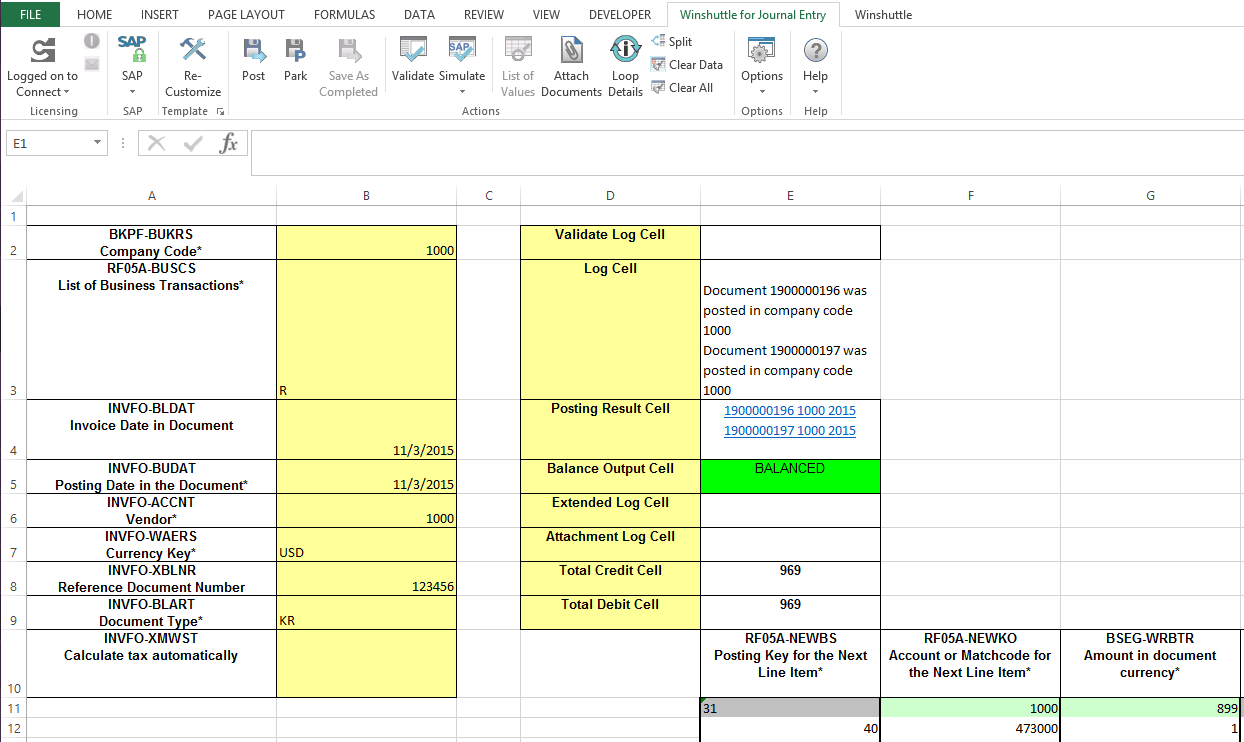Select Document Type cell KR
The height and width of the screenshot is (742, 1244).
point(366,612)
